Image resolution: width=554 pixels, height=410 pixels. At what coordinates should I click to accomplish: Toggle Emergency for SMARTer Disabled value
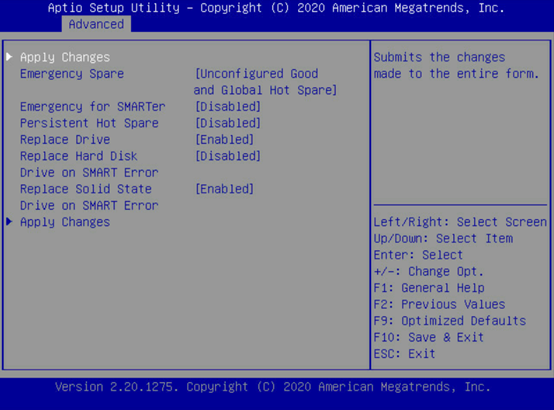(228, 107)
